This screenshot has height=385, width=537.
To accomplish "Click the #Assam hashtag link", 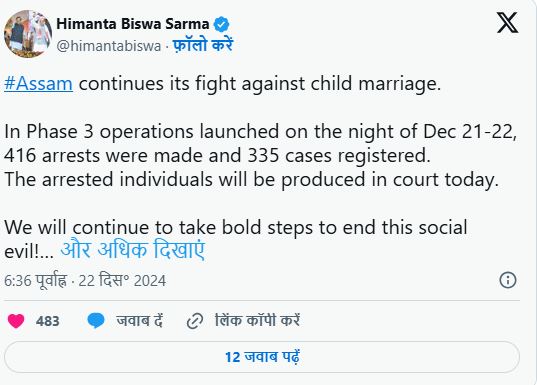I will (38, 84).
